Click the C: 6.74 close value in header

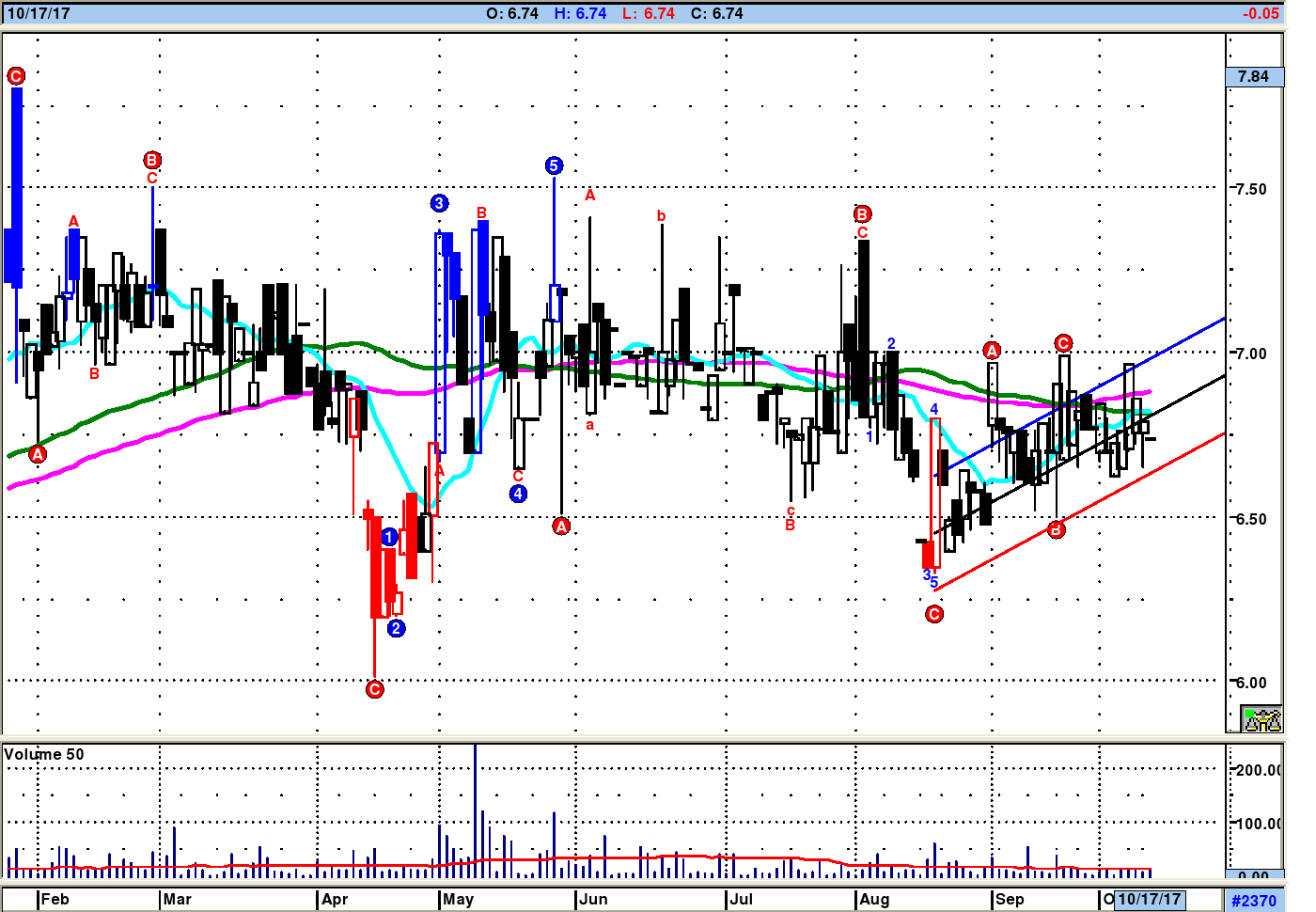coord(716,13)
